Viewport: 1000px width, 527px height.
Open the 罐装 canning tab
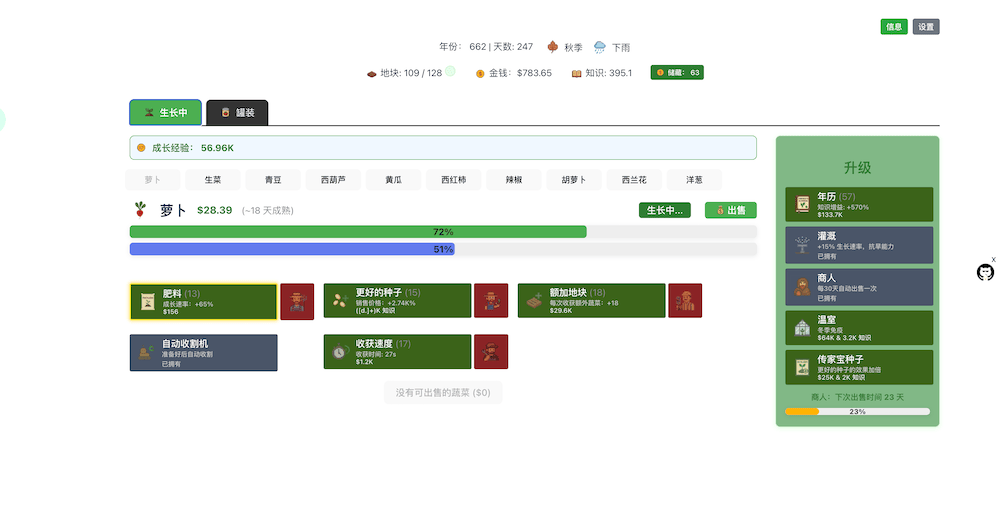237,113
